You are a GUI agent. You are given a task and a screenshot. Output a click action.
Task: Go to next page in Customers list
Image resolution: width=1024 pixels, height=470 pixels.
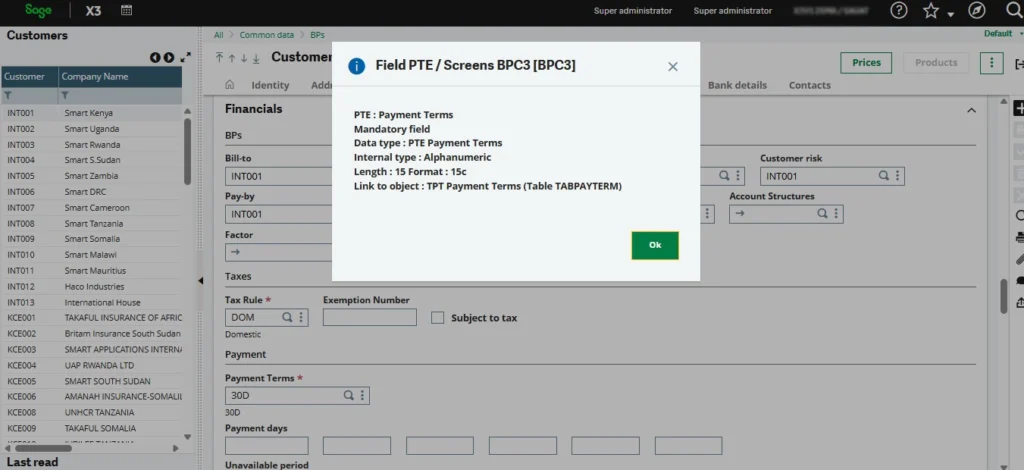168,57
